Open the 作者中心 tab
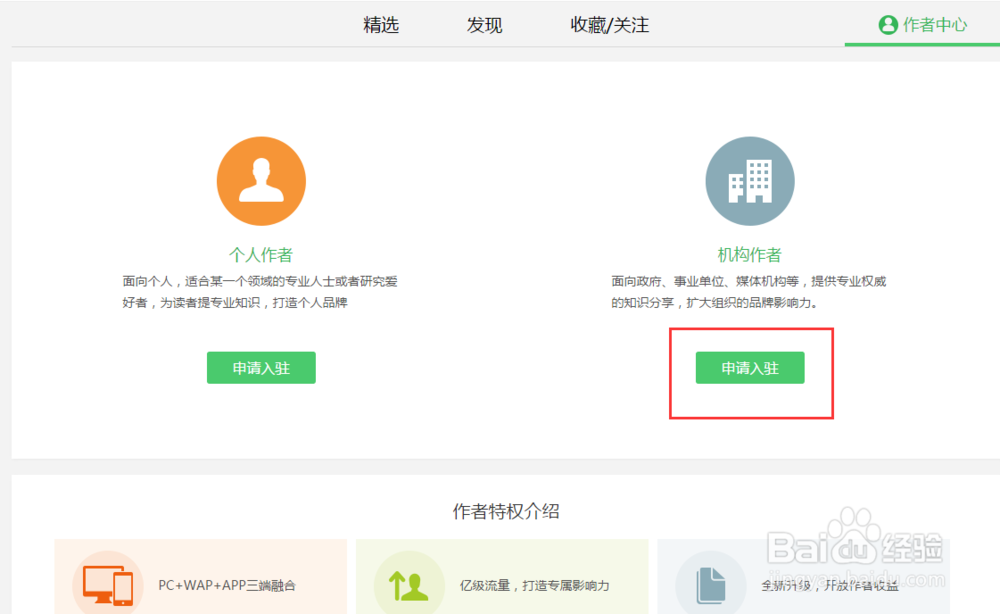This screenshot has height=614, width=1000. (931, 25)
